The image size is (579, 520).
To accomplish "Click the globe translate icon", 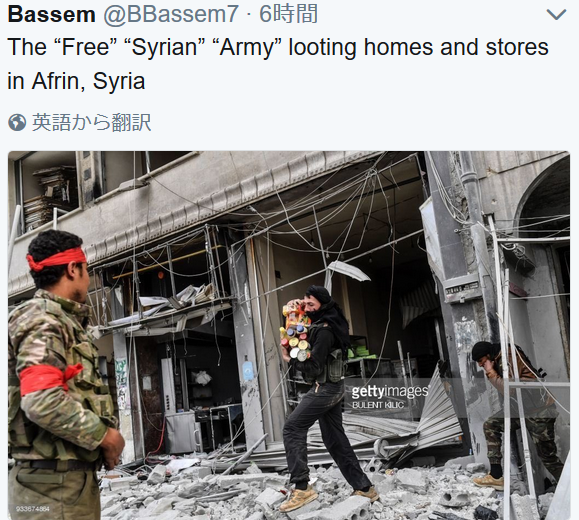I will [17, 123].
